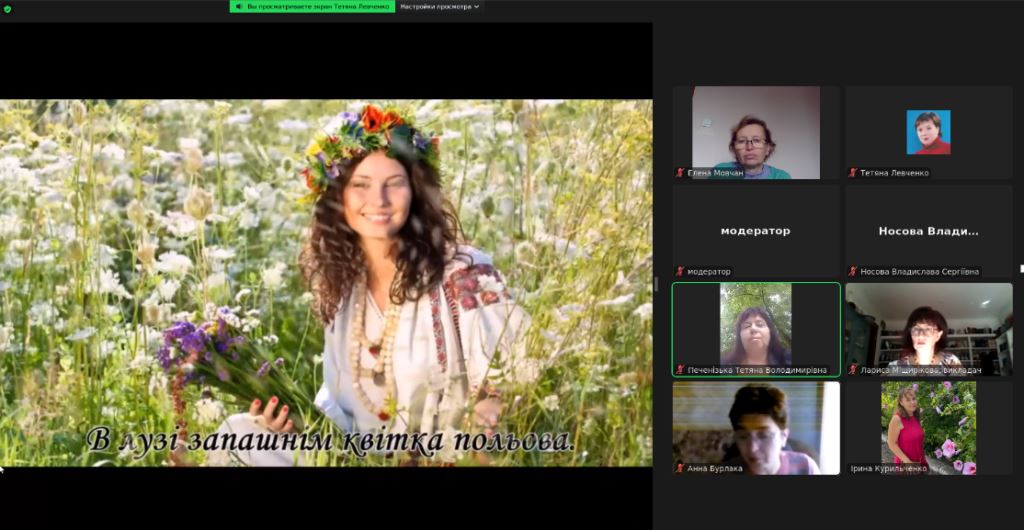Select Анна Бурлака video tile
Screen dimensions: 1024x530
(756, 428)
